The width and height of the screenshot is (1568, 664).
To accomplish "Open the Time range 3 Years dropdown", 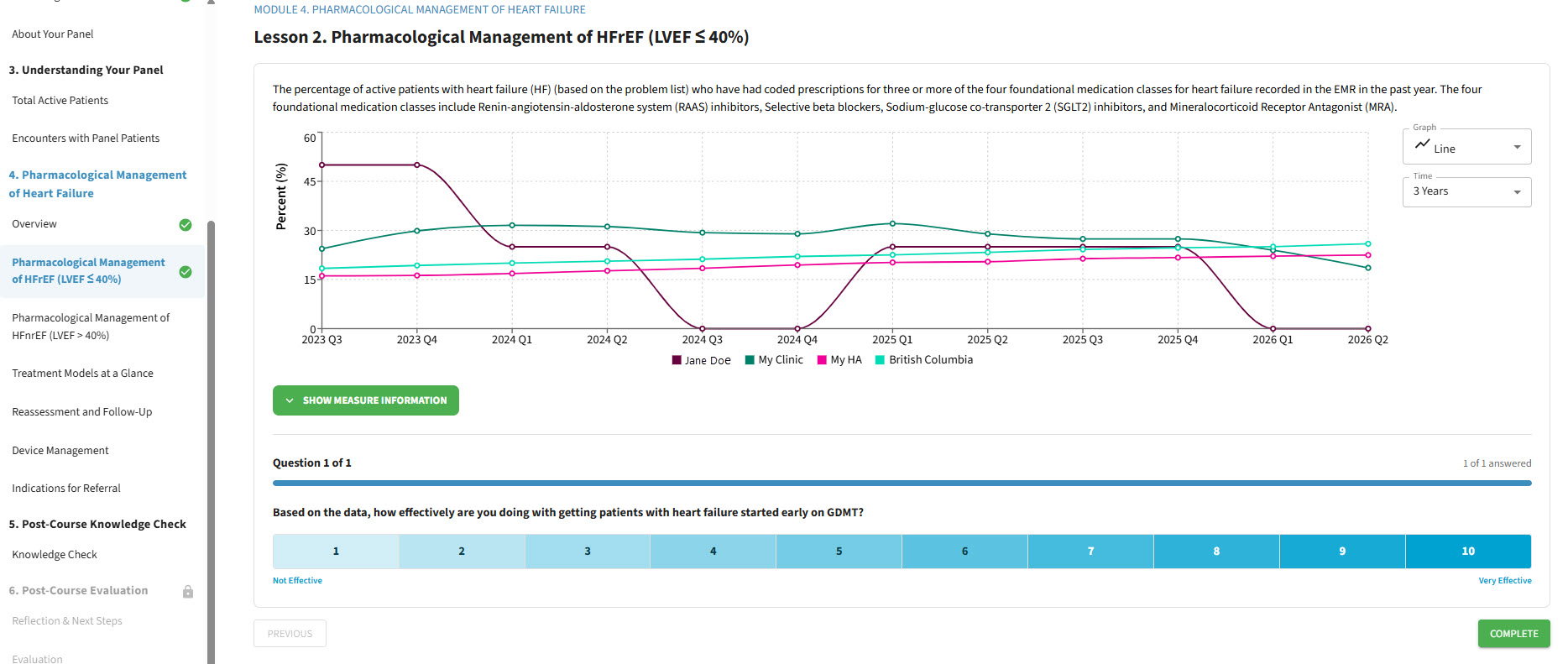I will 1466,192.
